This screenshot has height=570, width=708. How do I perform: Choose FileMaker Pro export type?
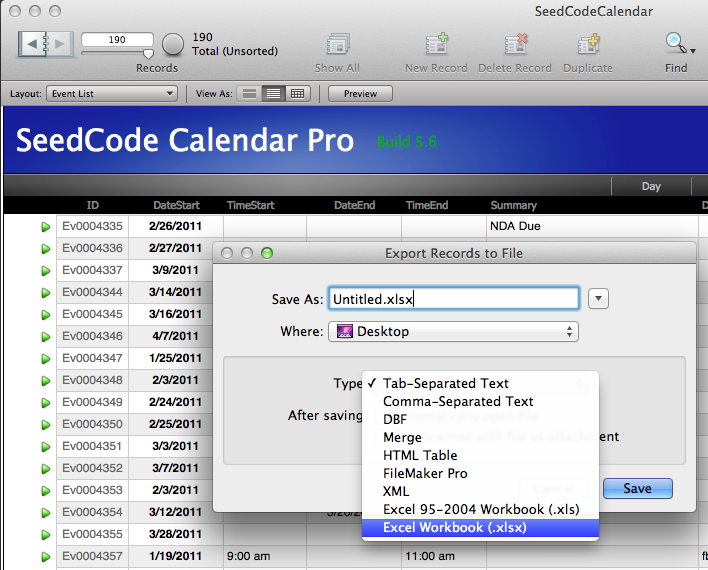480,473
